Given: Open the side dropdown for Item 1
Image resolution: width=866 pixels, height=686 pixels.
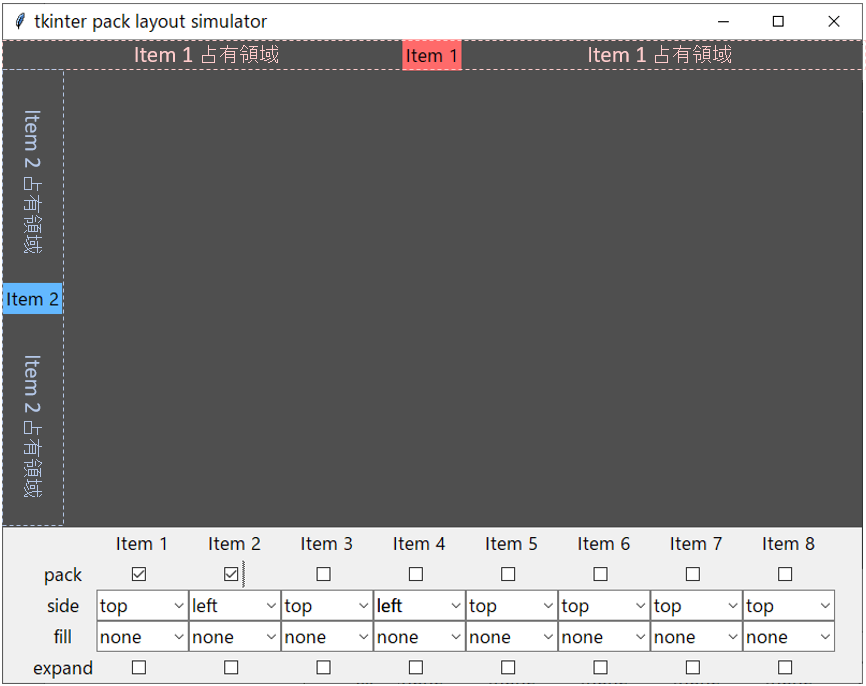Looking at the screenshot, I should coord(142,606).
